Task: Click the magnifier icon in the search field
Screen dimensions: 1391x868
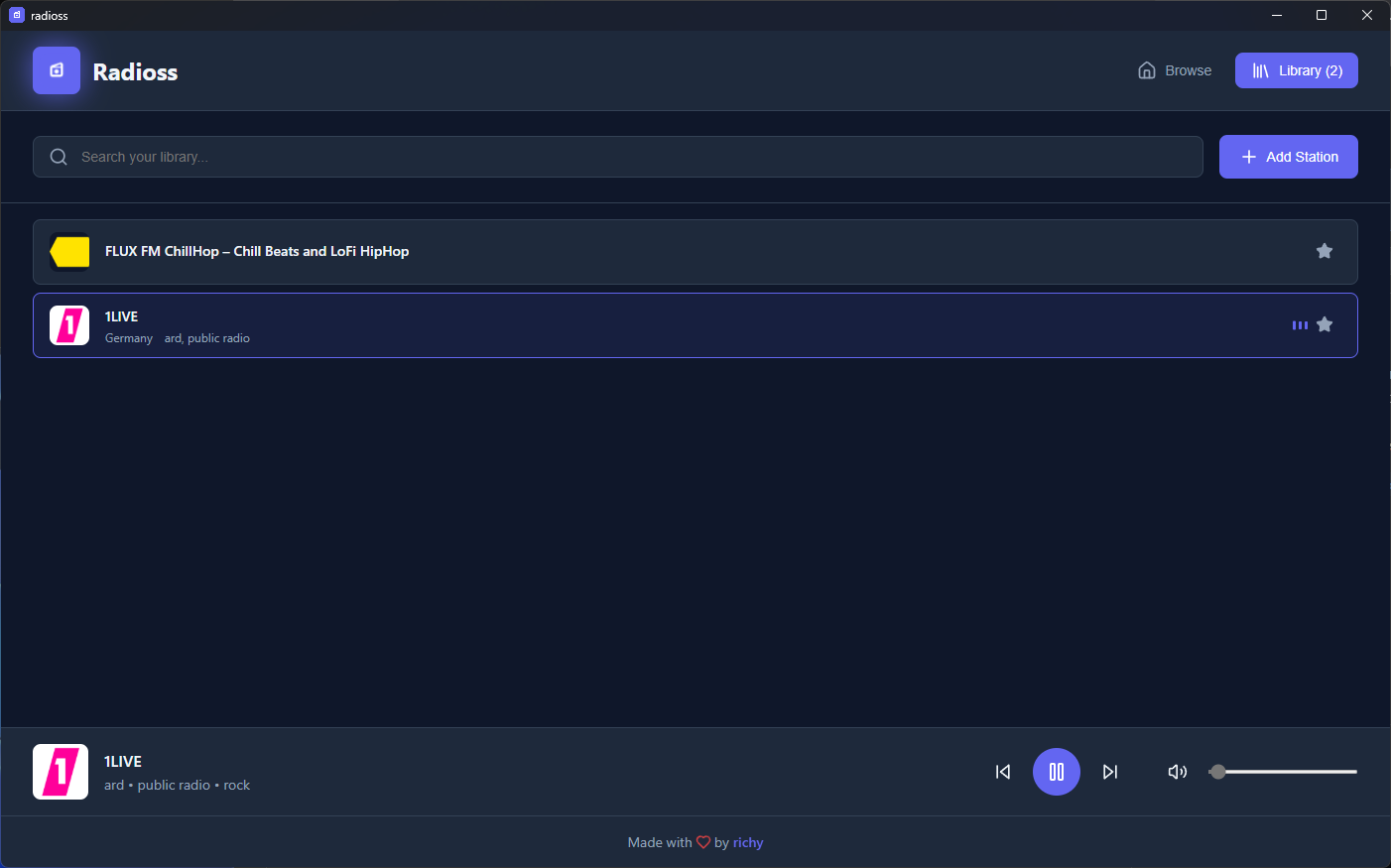Action: [59, 157]
